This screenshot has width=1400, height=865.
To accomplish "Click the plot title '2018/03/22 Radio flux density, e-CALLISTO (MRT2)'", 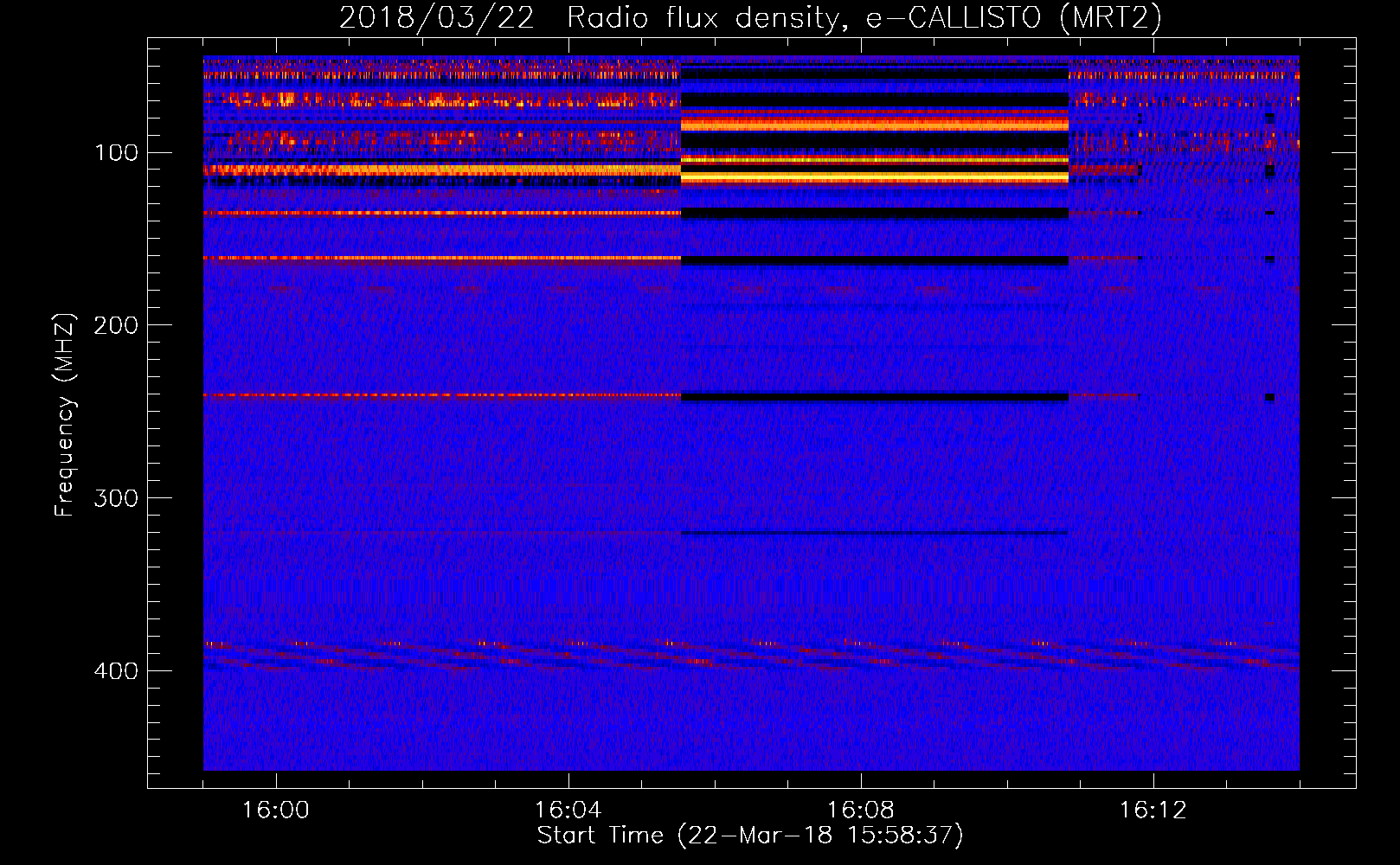I will pos(750,18).
